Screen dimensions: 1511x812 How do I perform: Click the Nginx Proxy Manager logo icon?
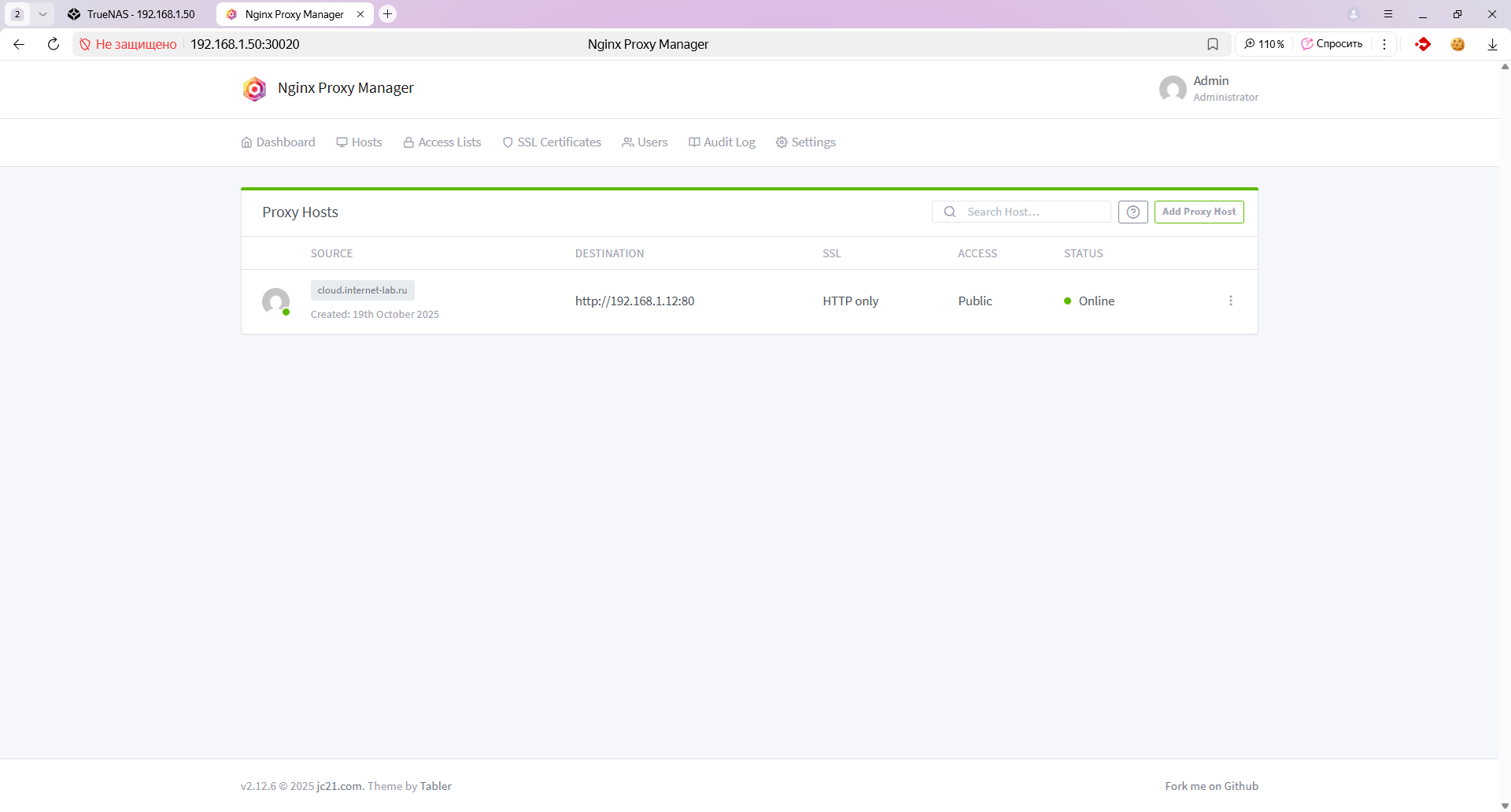[254, 89]
